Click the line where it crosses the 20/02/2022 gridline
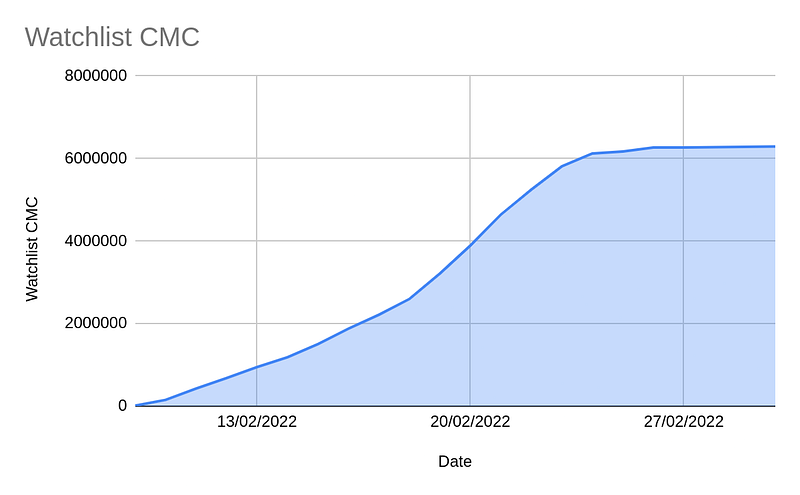This screenshot has width=800, height=495. click(x=470, y=244)
